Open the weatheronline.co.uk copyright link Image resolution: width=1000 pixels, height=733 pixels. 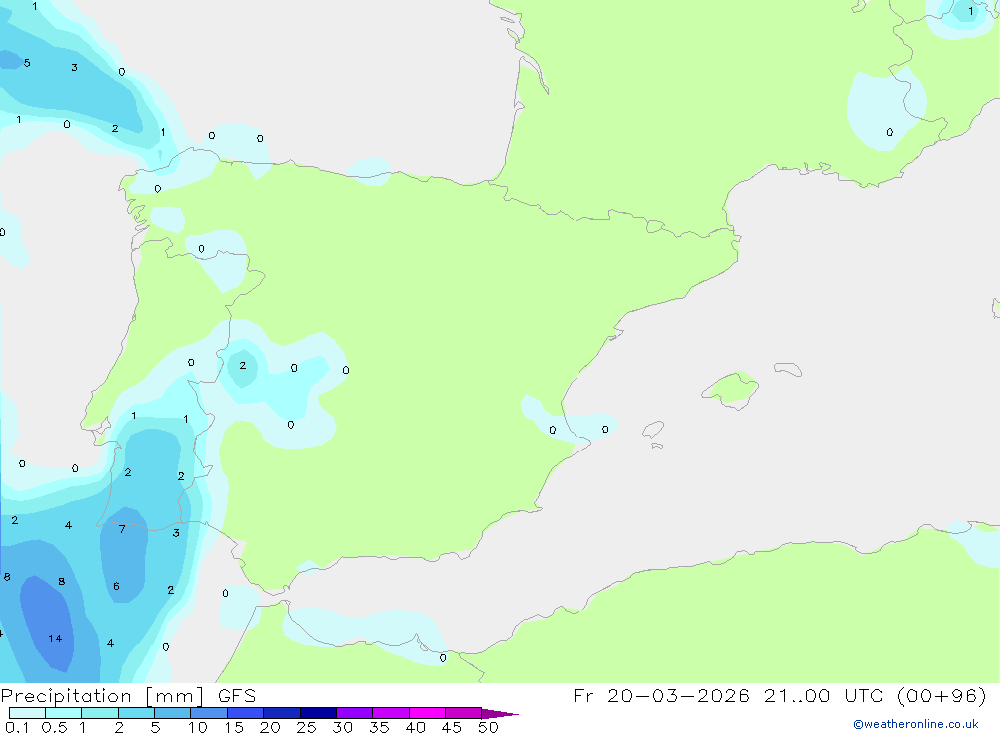pos(915,724)
